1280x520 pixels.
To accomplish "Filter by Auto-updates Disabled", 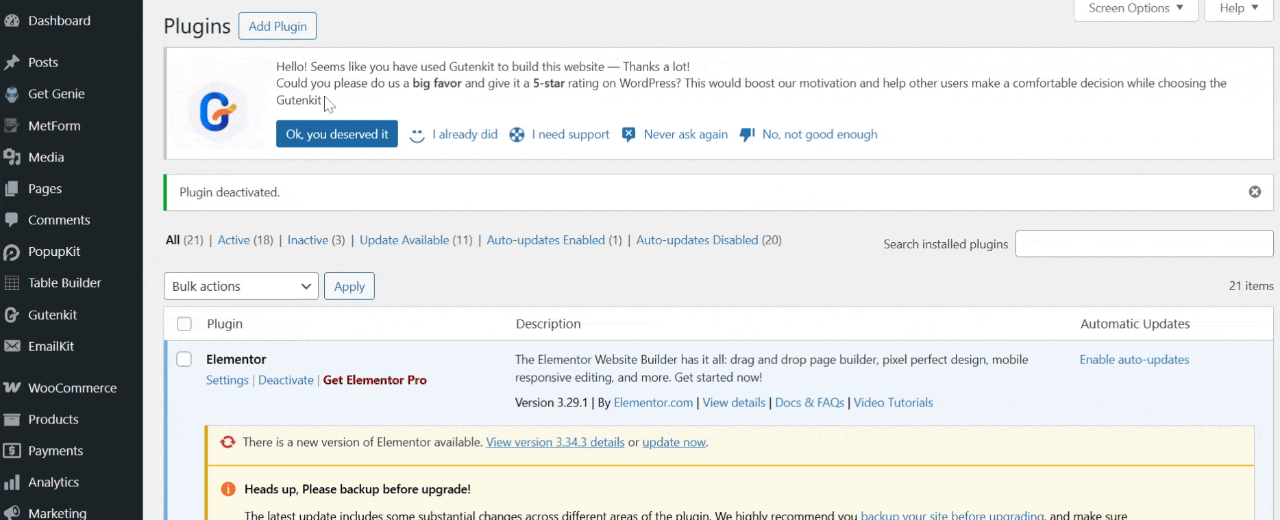I will click(x=697, y=240).
